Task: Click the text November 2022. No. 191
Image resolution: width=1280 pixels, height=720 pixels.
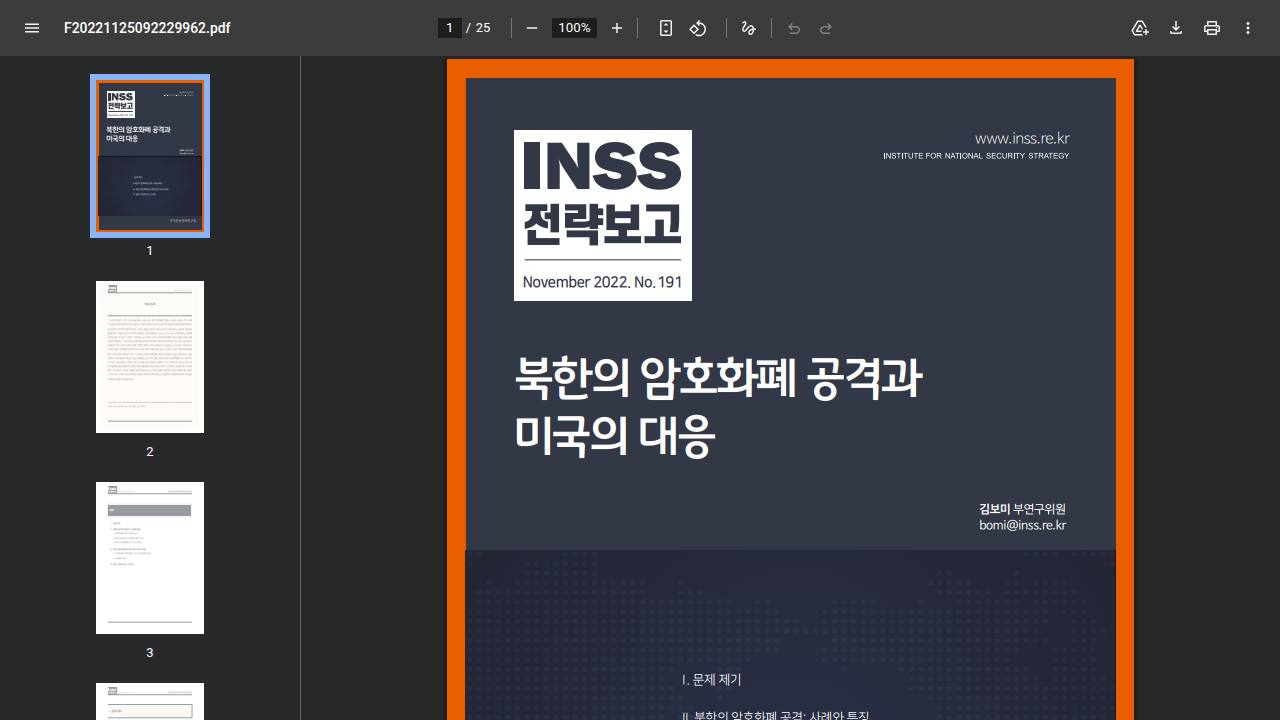Action: click(602, 282)
